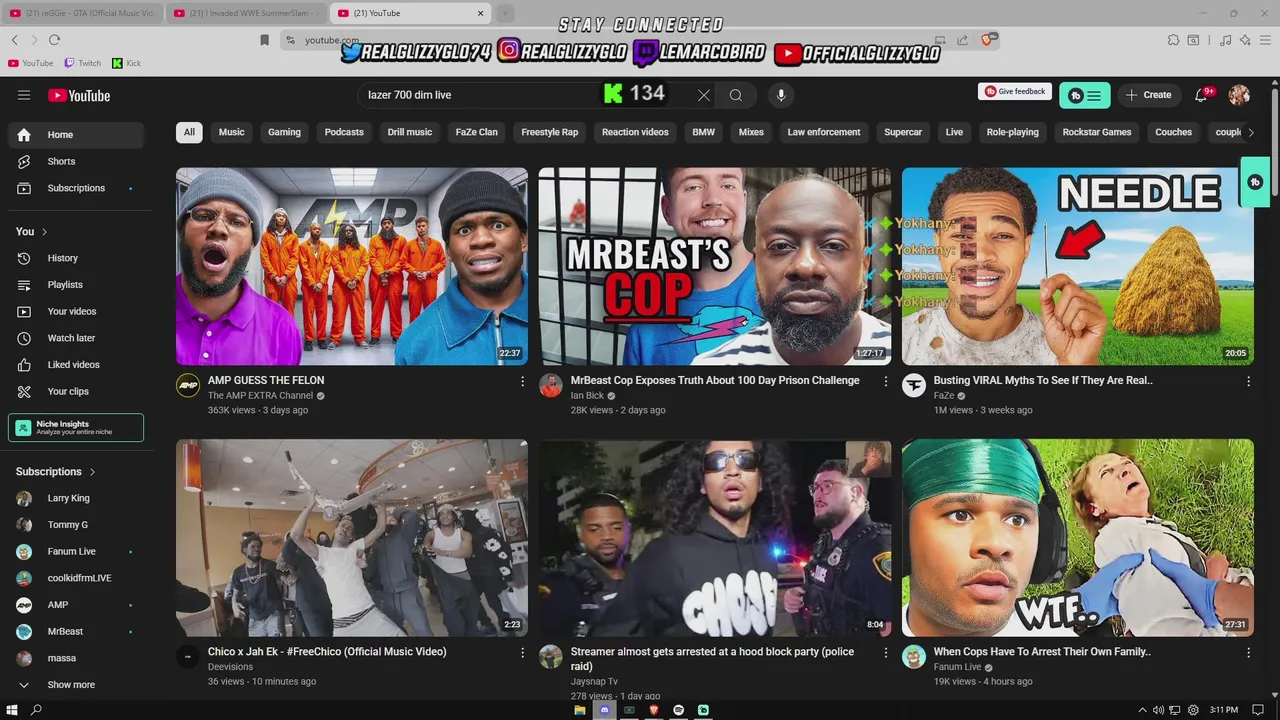Open the Twitch bookmark

(x=82, y=63)
